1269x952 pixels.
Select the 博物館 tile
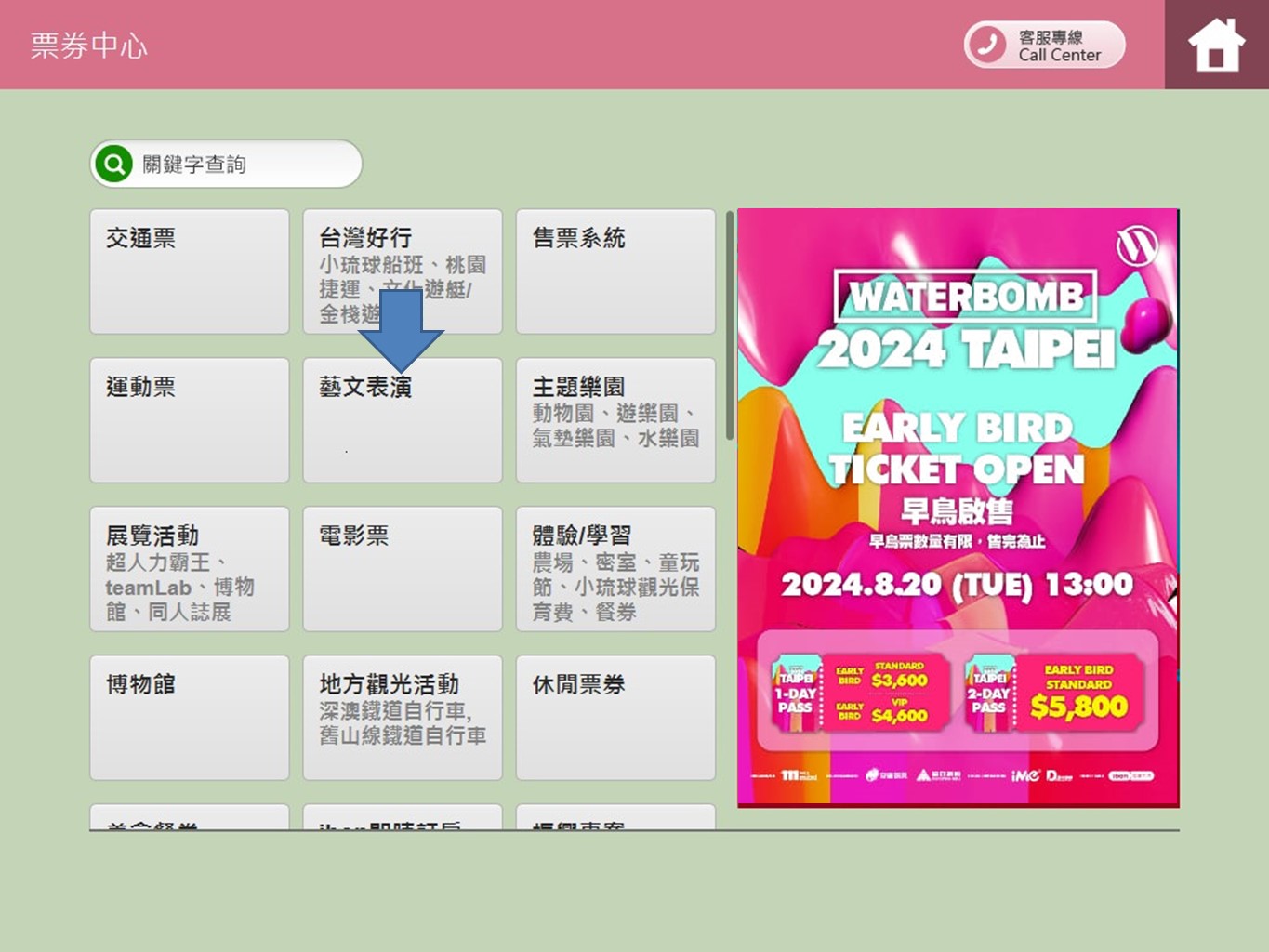click(x=190, y=718)
